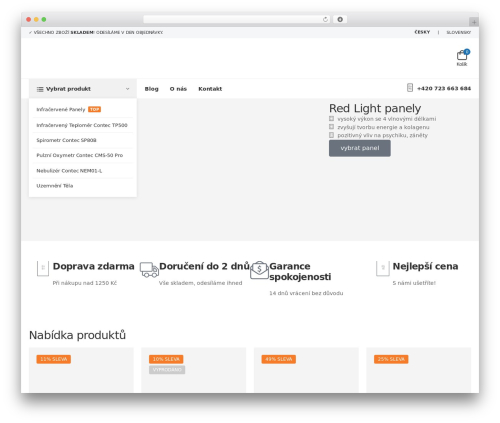This screenshot has width=500, height=423.
Task: Click the VYPRODÁNO sold-out label
Action: point(167,370)
